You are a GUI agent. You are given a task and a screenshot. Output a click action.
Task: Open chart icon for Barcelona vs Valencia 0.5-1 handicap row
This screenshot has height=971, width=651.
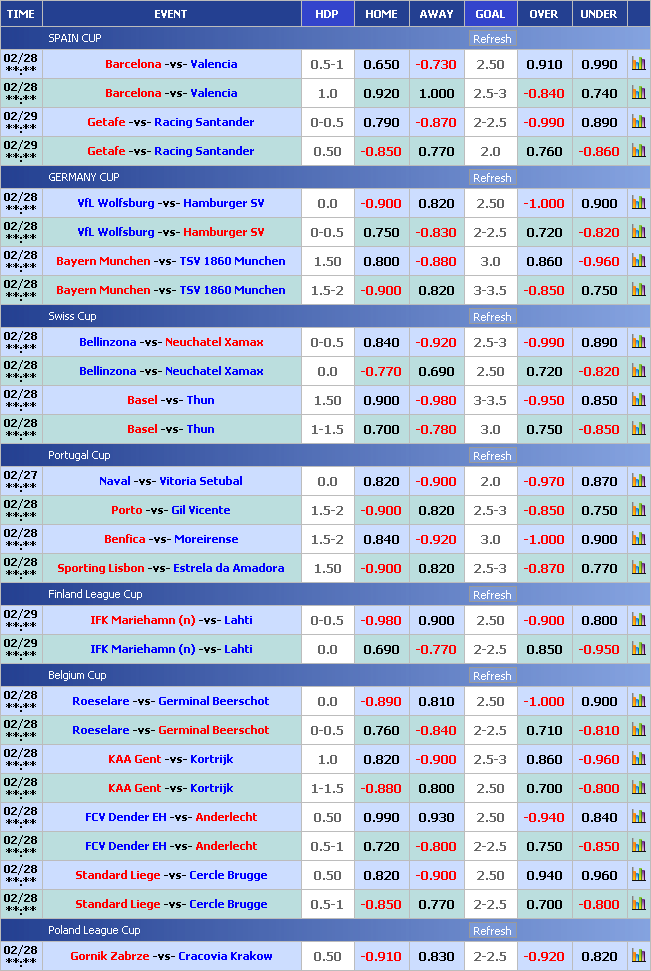click(x=638, y=64)
